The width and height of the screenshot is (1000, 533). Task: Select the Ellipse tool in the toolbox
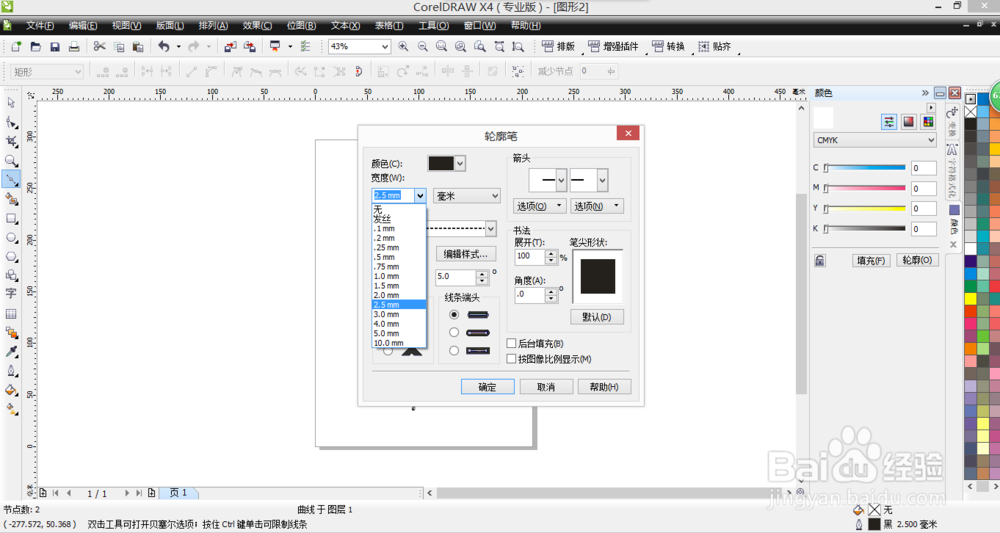tap(11, 237)
